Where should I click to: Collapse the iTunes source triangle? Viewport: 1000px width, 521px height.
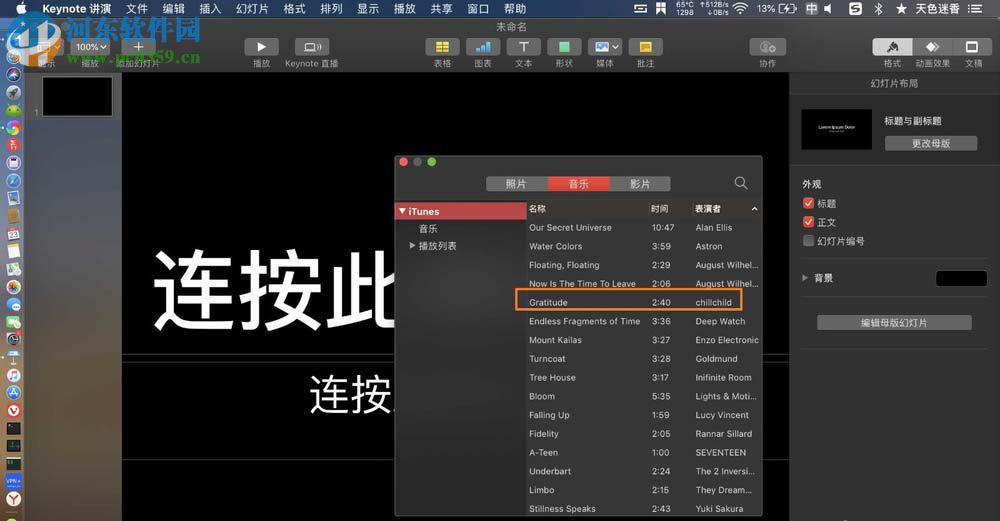point(402,211)
